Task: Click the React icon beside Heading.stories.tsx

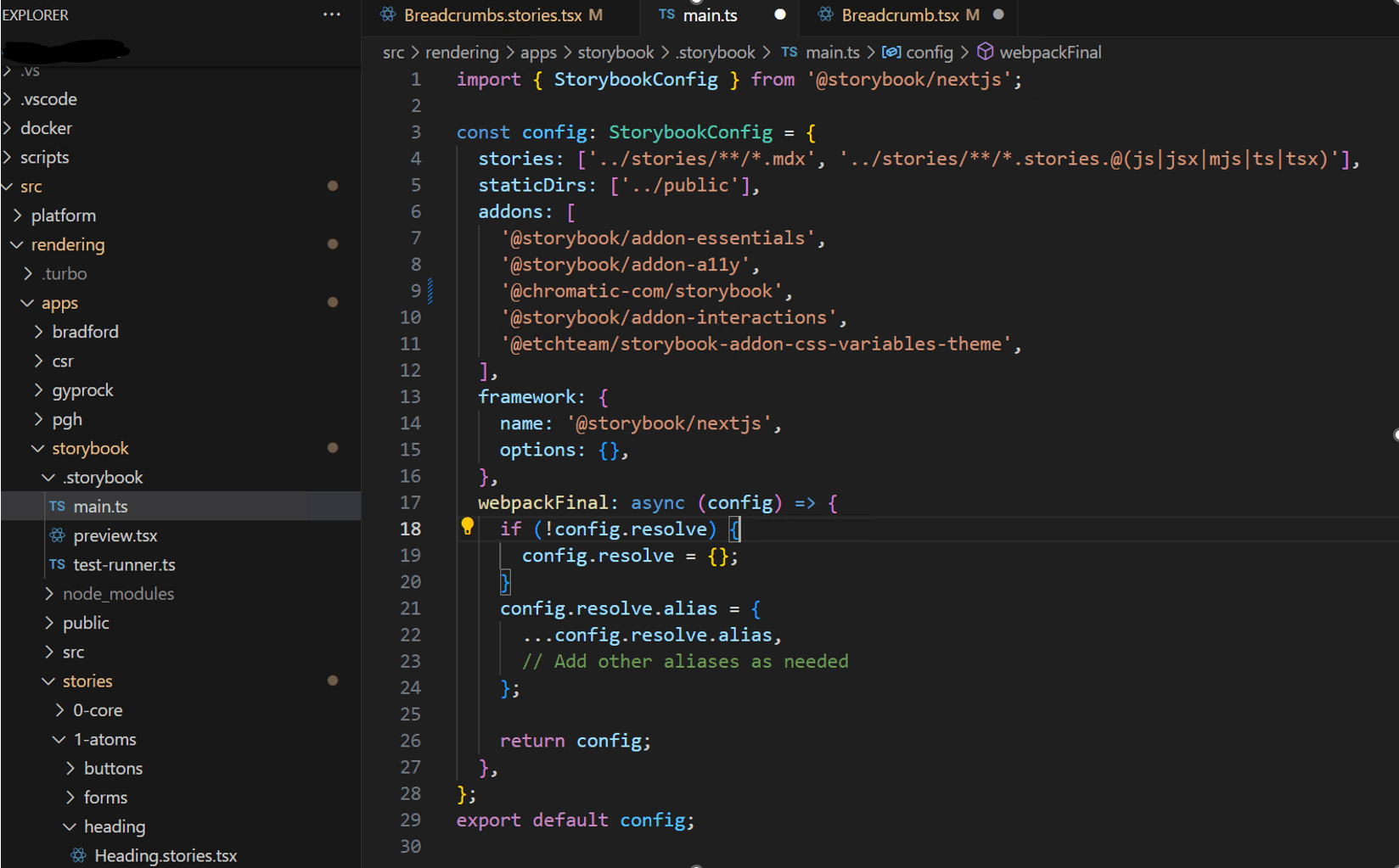Action: (78, 855)
